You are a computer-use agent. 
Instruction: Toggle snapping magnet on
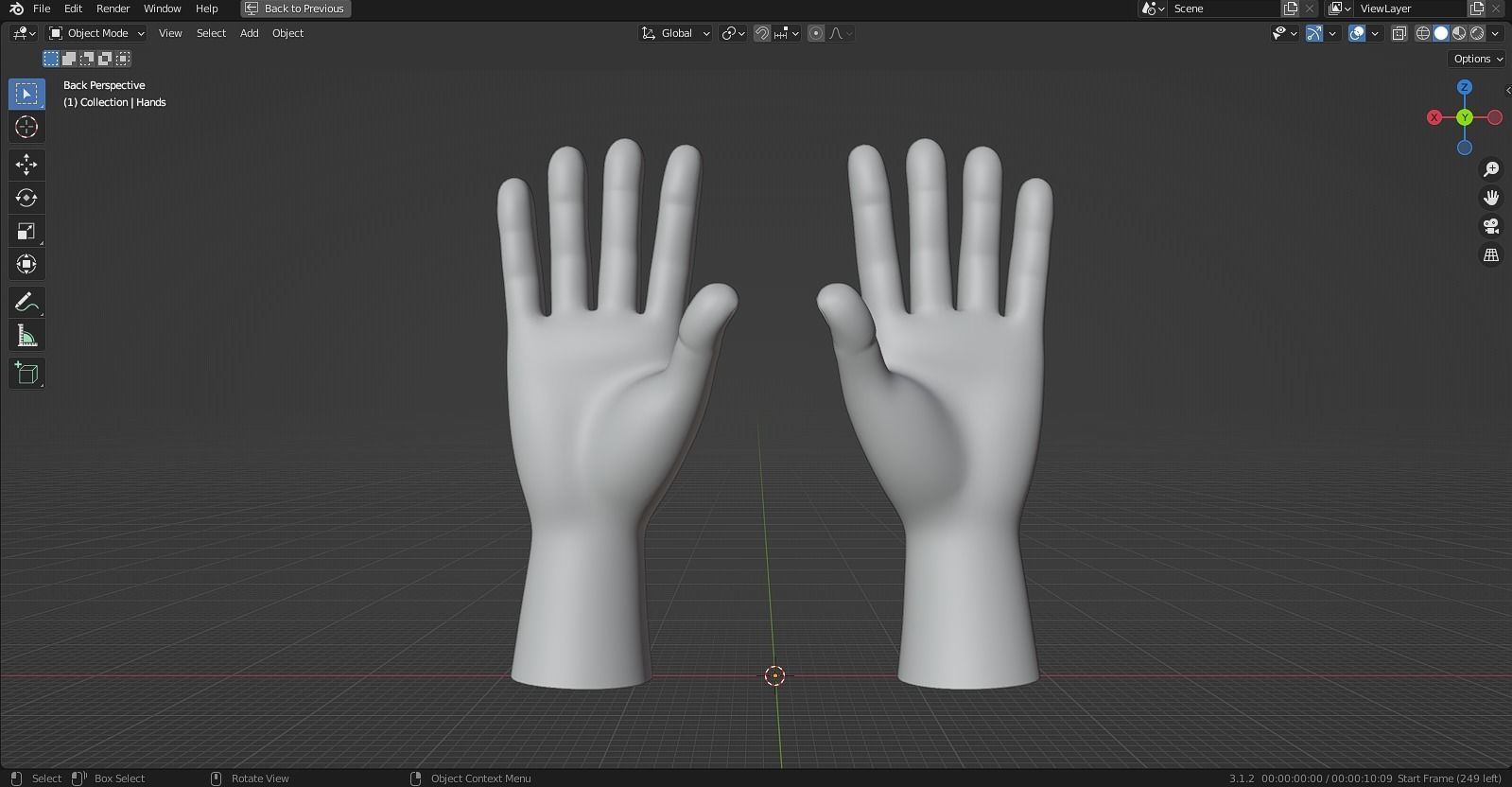762,33
